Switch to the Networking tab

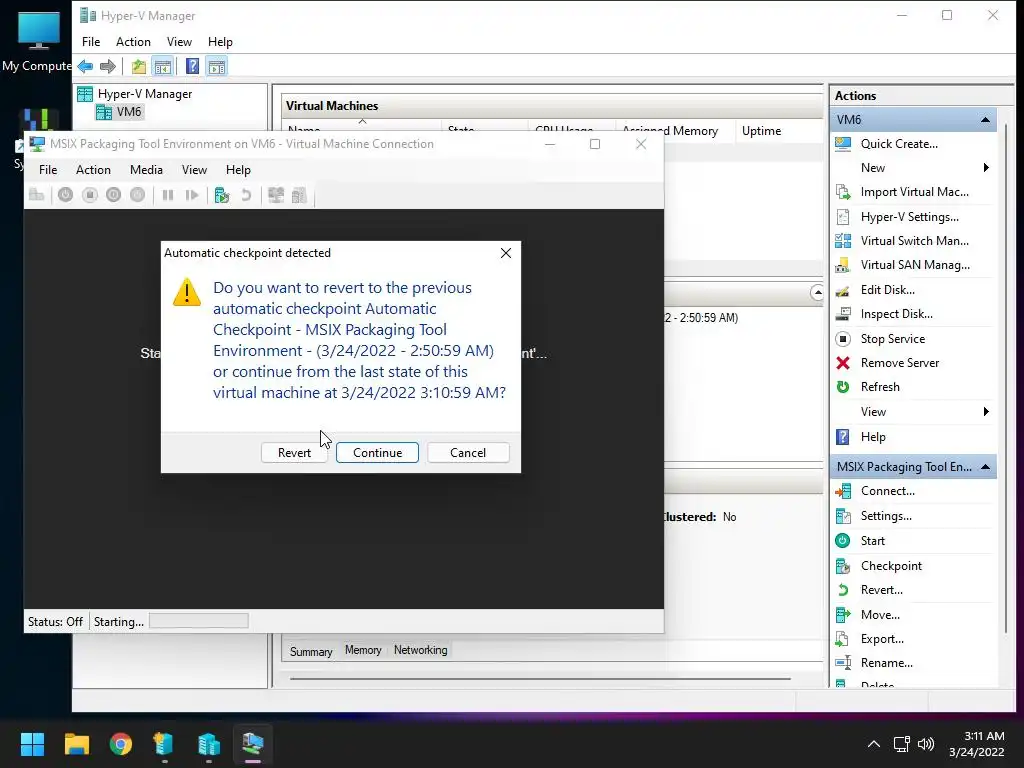(x=421, y=650)
